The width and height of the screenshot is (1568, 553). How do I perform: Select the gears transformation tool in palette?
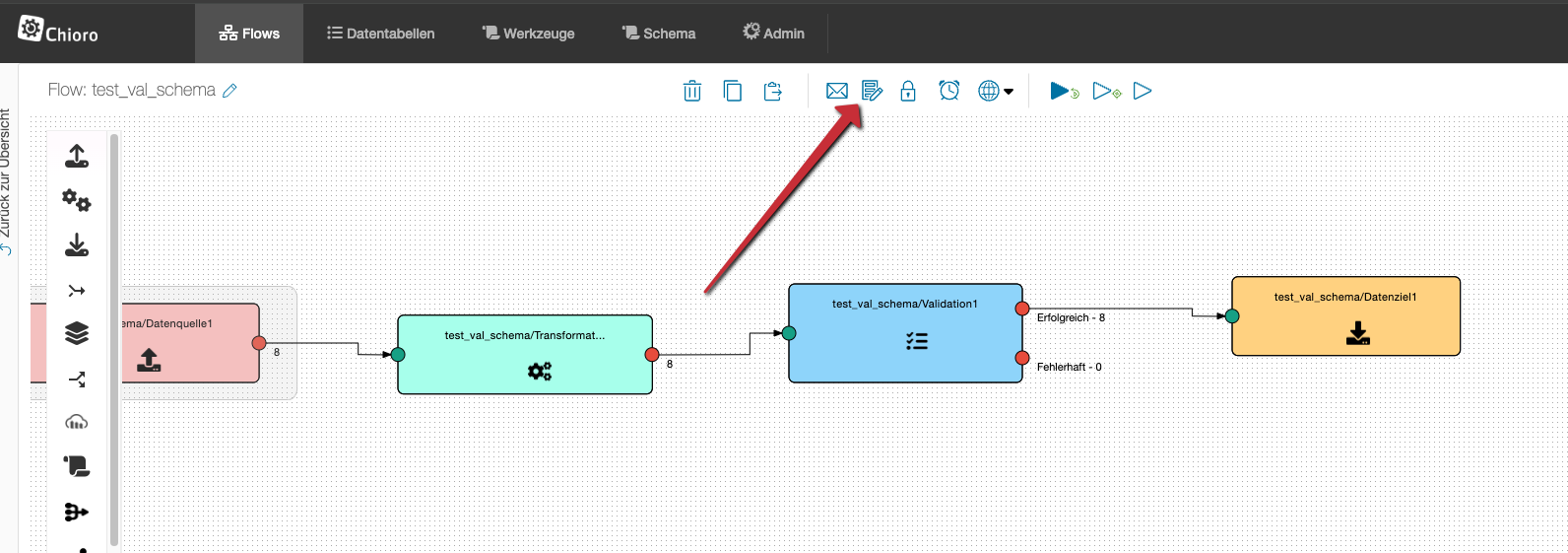coord(77,200)
